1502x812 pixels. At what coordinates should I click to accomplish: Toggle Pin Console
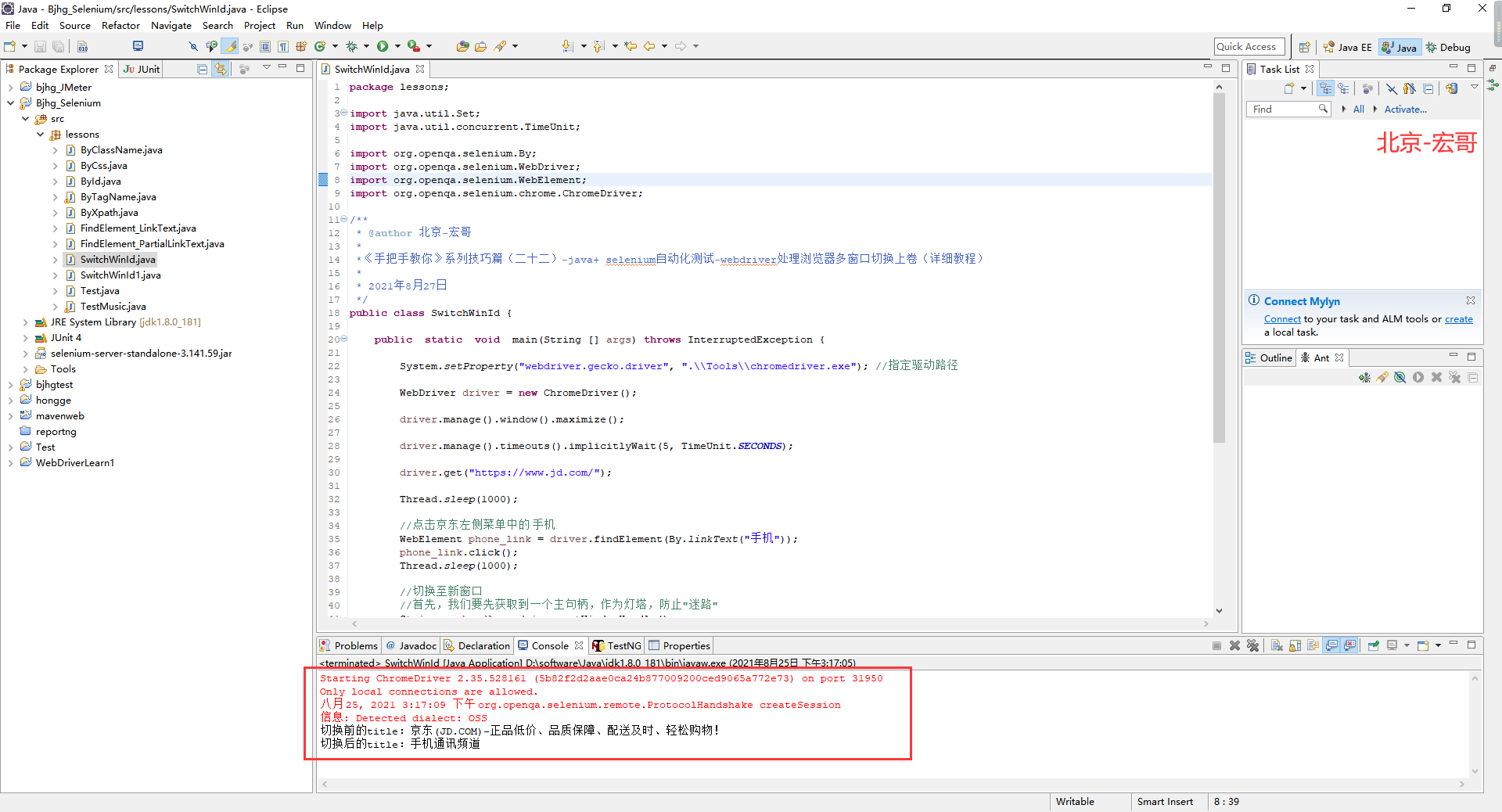(1374, 645)
